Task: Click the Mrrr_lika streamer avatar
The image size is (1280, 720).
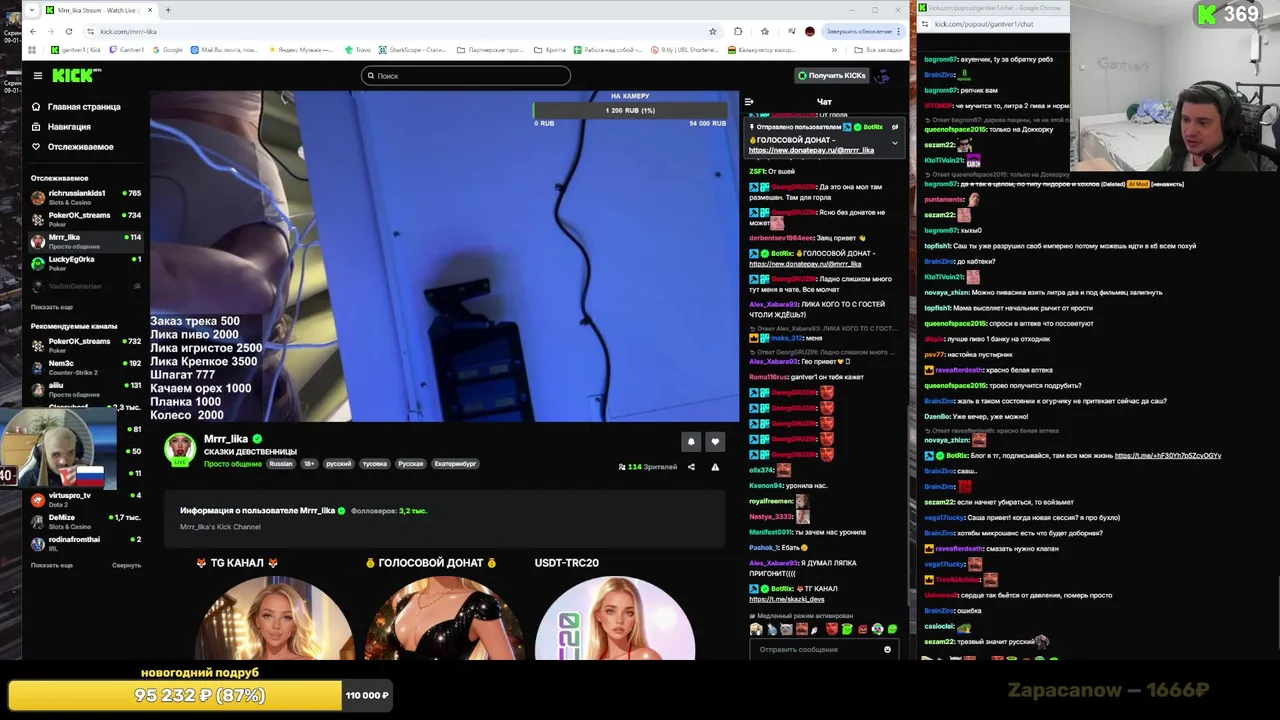Action: pos(180,449)
